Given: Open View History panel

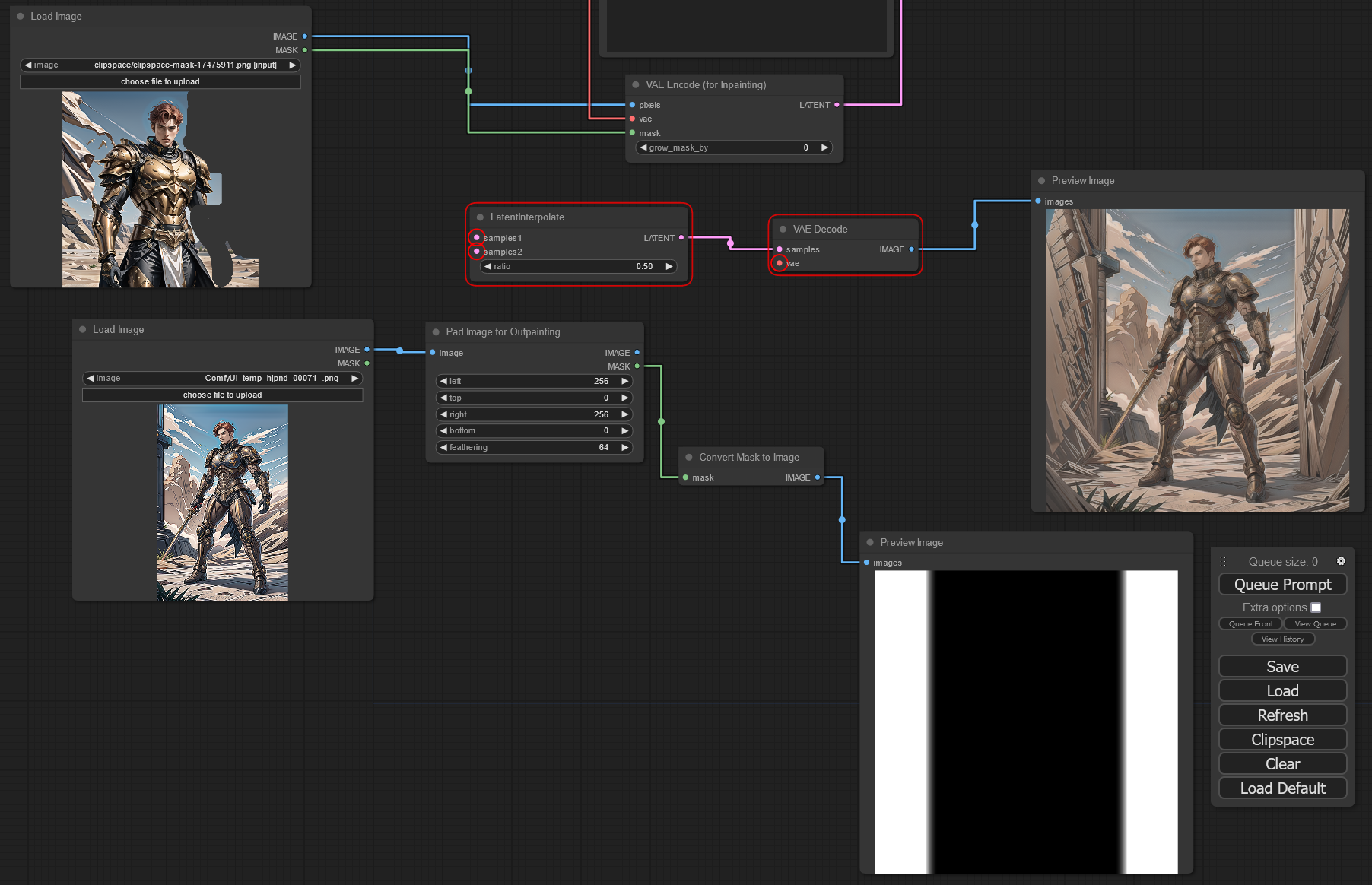Looking at the screenshot, I should 1282,639.
